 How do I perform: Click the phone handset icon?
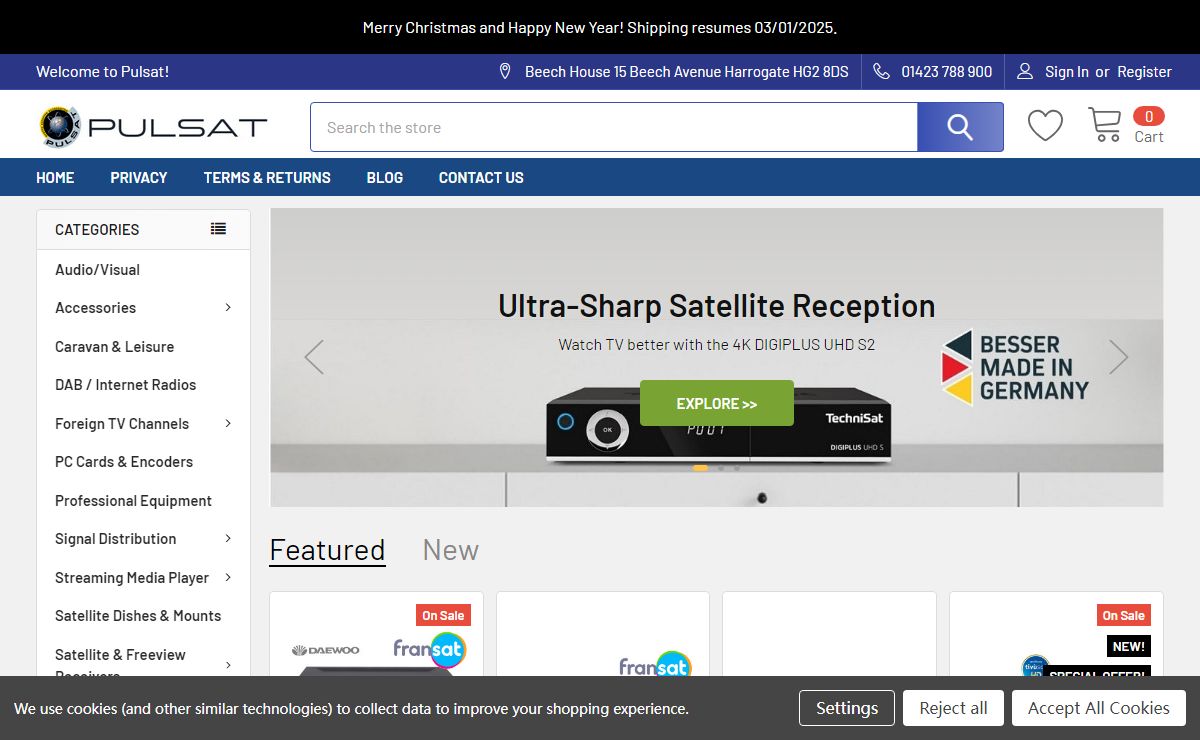click(x=881, y=71)
